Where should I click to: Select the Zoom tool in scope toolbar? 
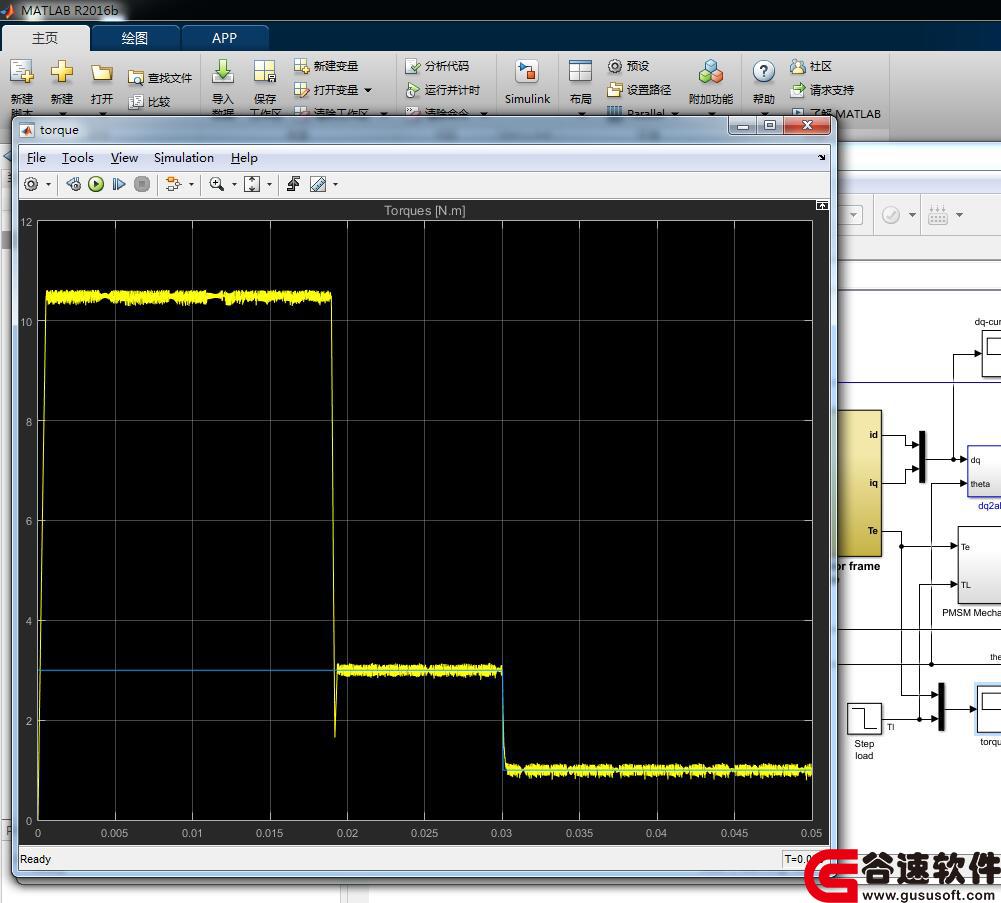[217, 185]
